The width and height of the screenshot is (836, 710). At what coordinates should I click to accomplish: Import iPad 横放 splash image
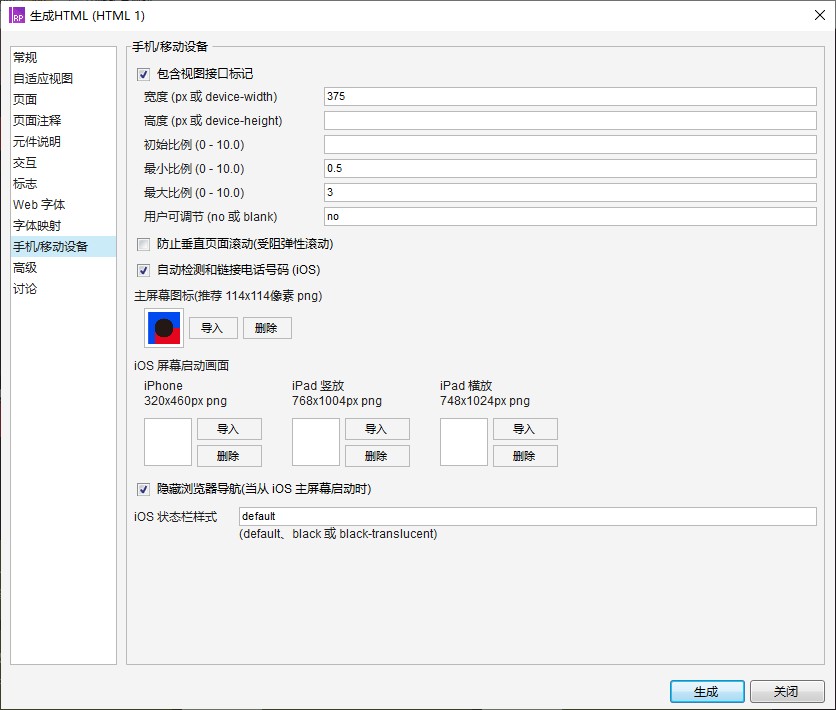pyautogui.click(x=525, y=429)
